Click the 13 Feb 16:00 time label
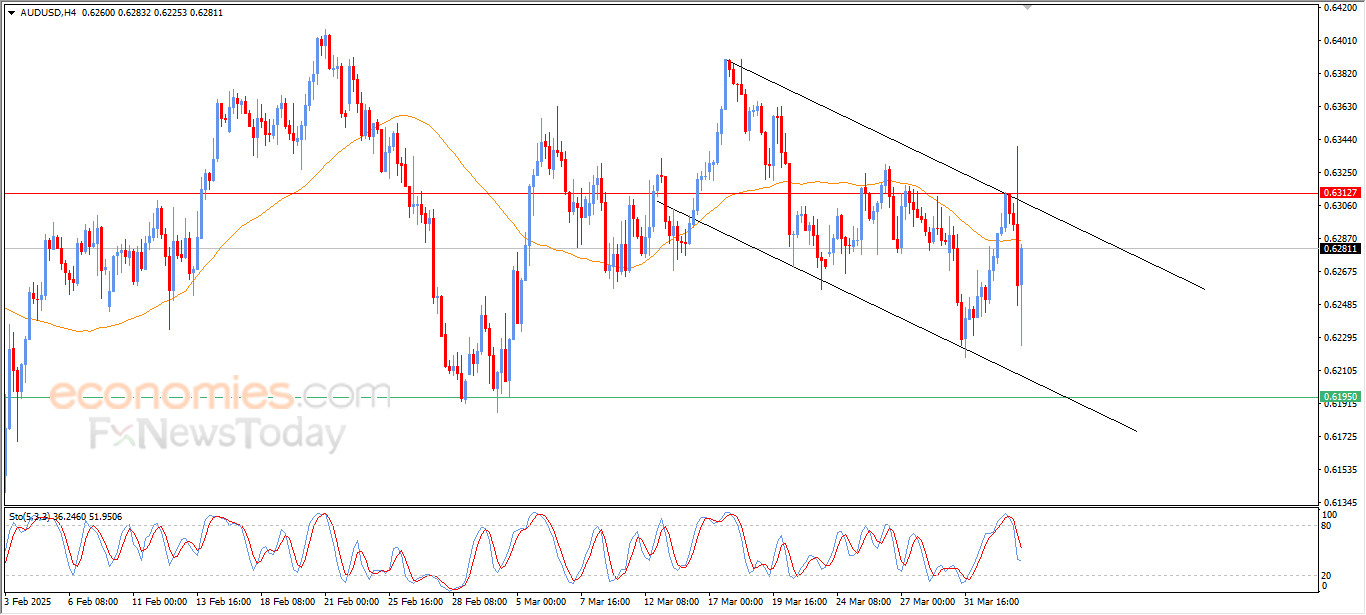 click(x=223, y=602)
